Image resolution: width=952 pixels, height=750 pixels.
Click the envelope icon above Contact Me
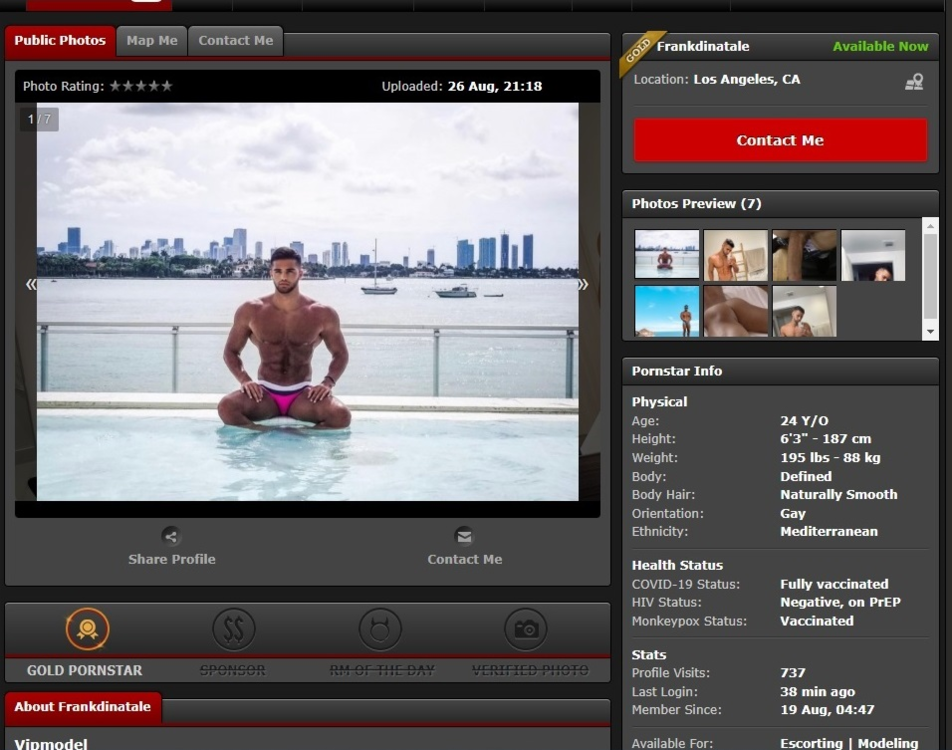[464, 535]
